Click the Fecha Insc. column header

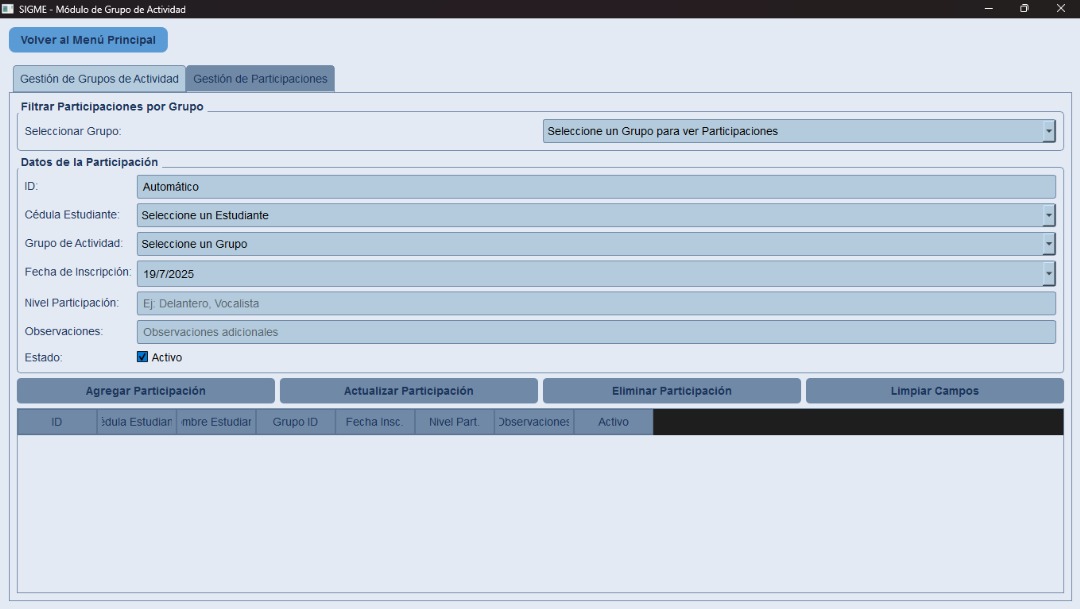374,422
